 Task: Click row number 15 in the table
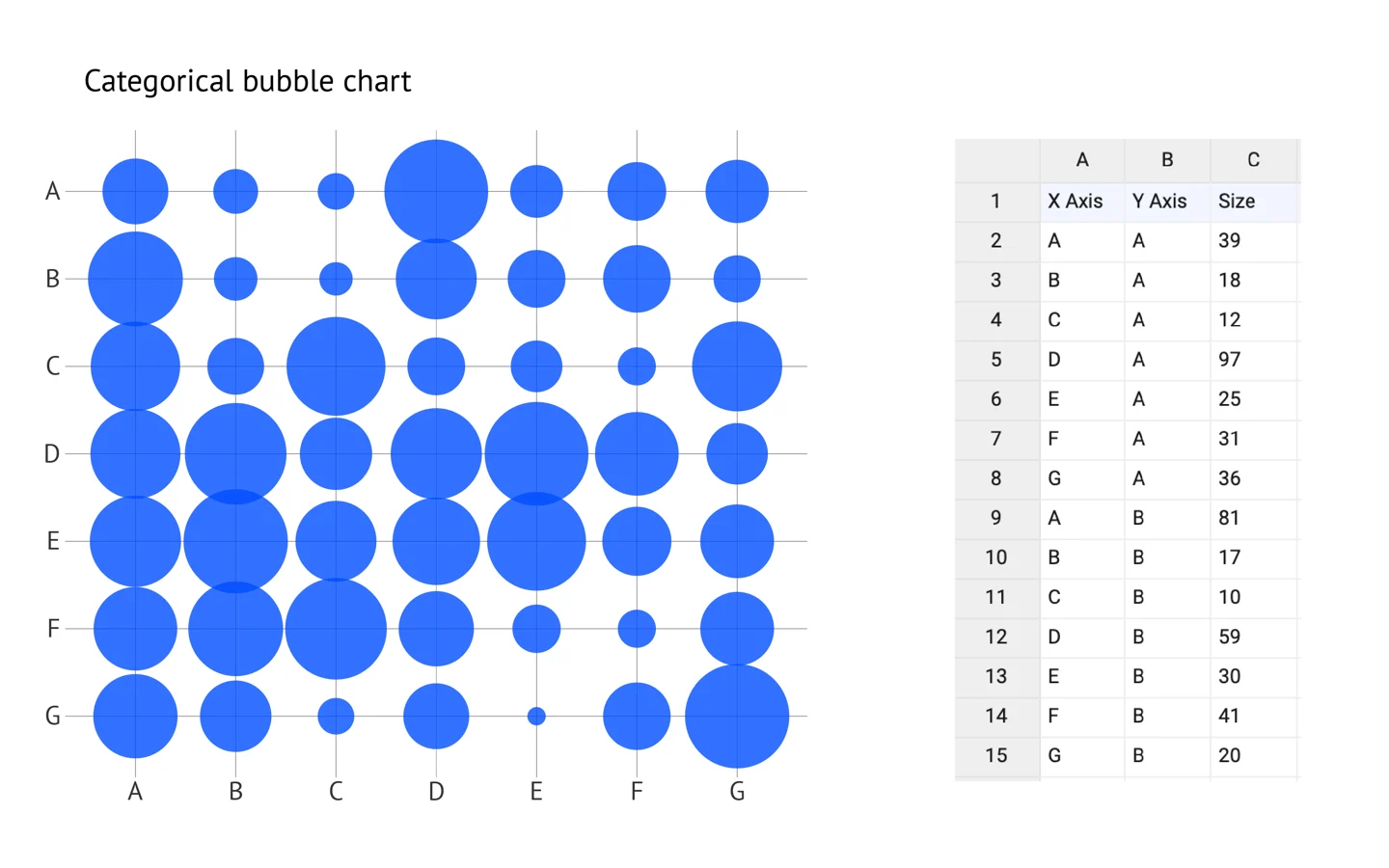click(996, 755)
